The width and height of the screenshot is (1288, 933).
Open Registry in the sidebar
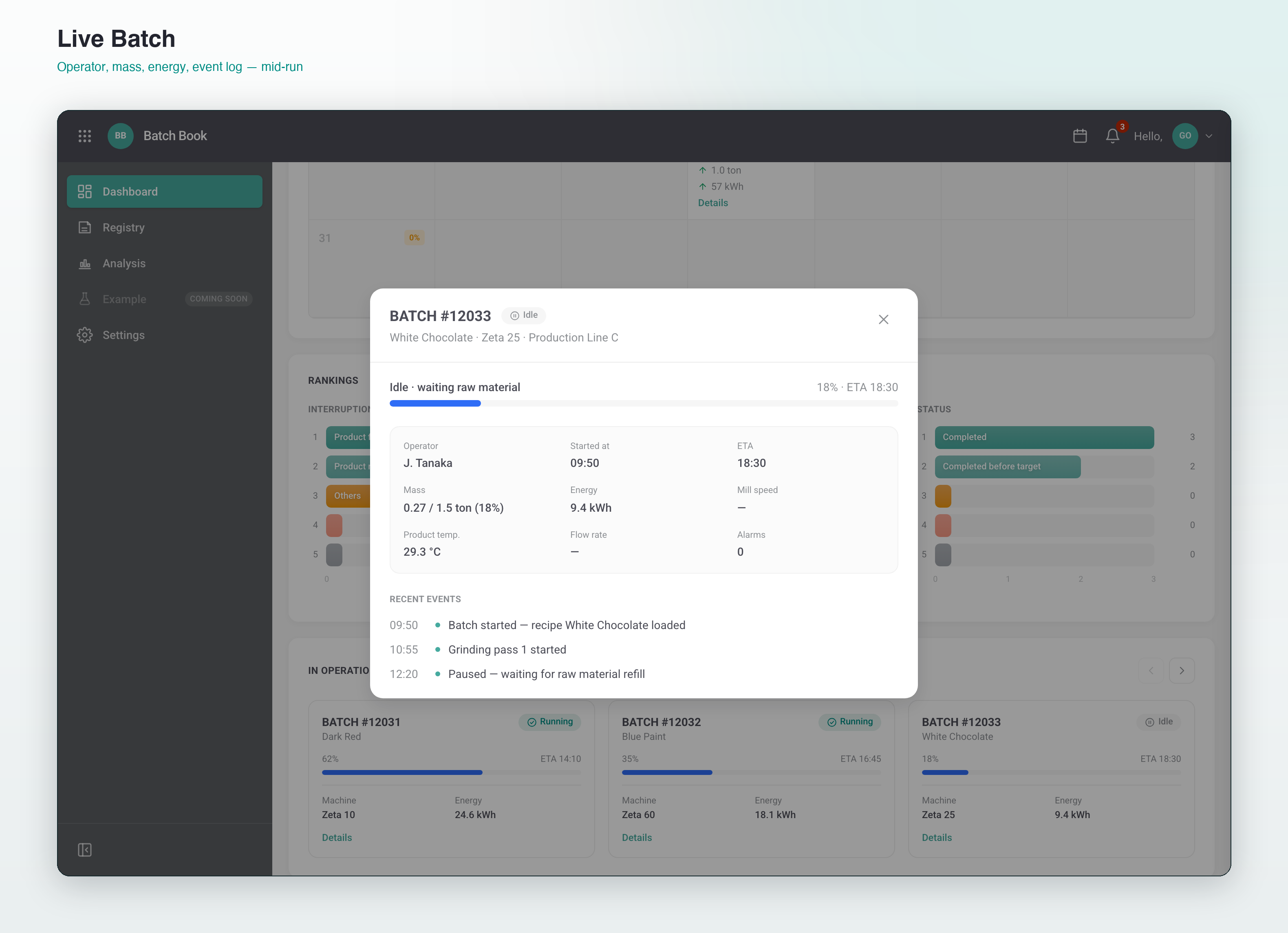(x=165, y=228)
